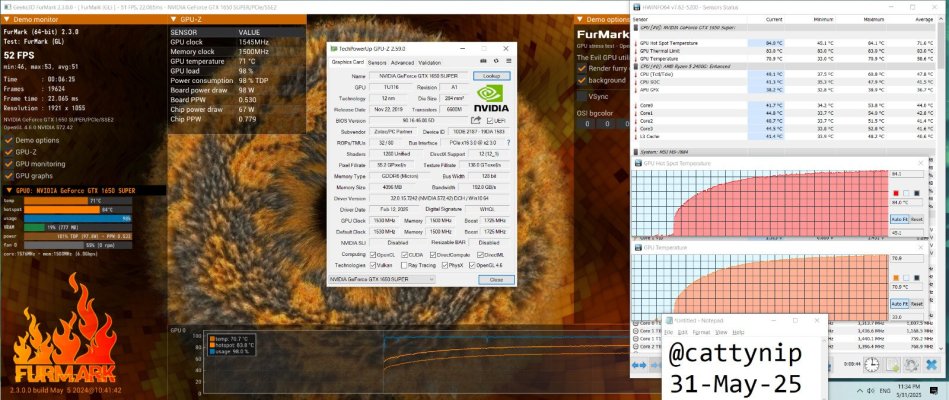Click the Core0 sensor row icon

(x=636, y=105)
